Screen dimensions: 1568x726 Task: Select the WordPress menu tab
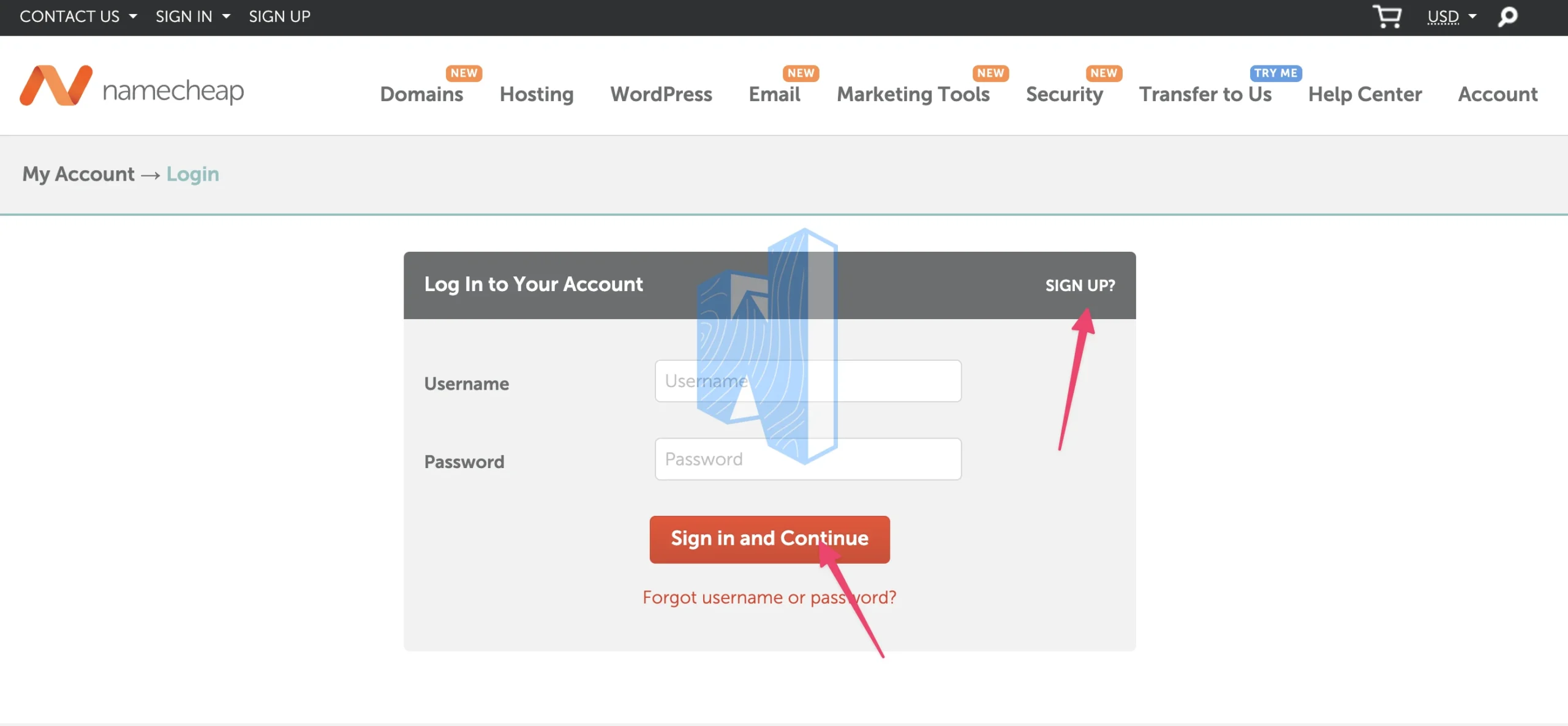[x=661, y=94]
